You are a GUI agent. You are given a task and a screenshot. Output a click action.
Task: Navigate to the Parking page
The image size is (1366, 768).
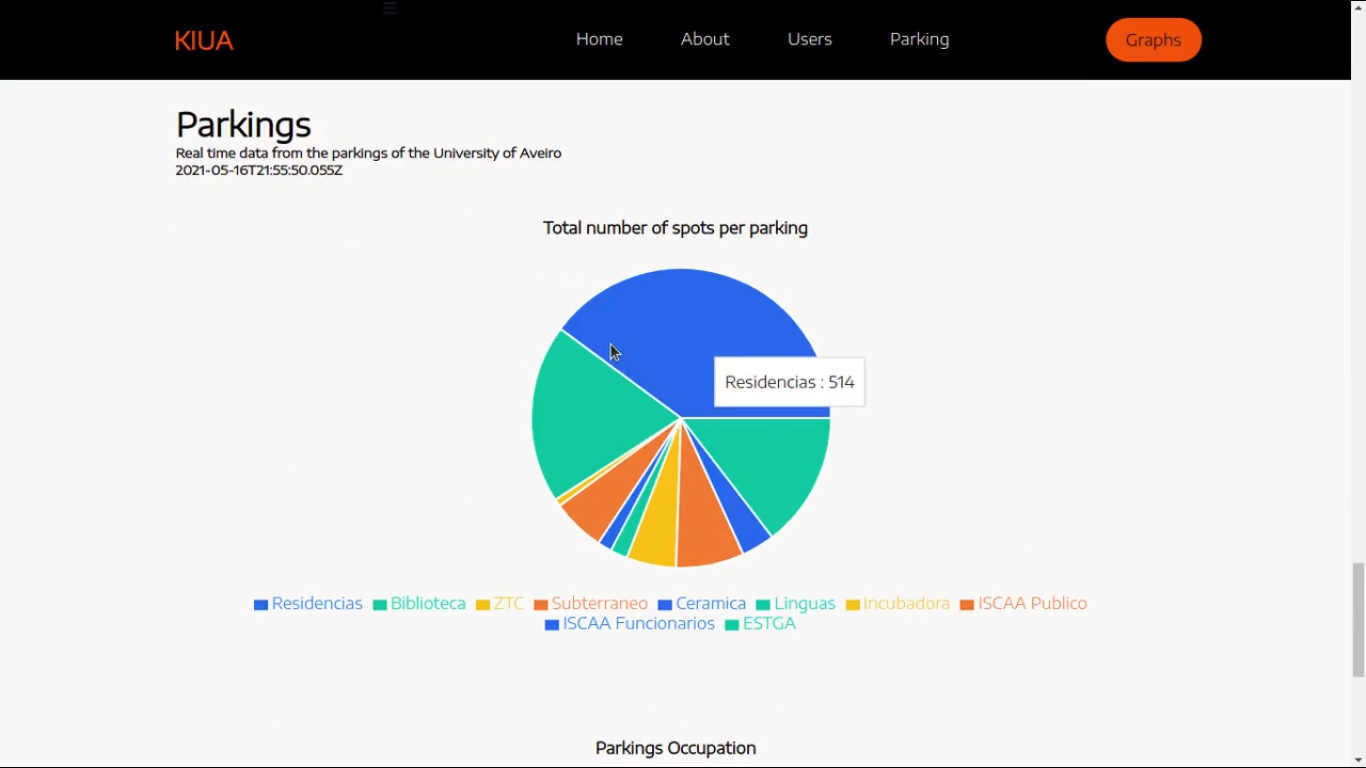pos(919,39)
